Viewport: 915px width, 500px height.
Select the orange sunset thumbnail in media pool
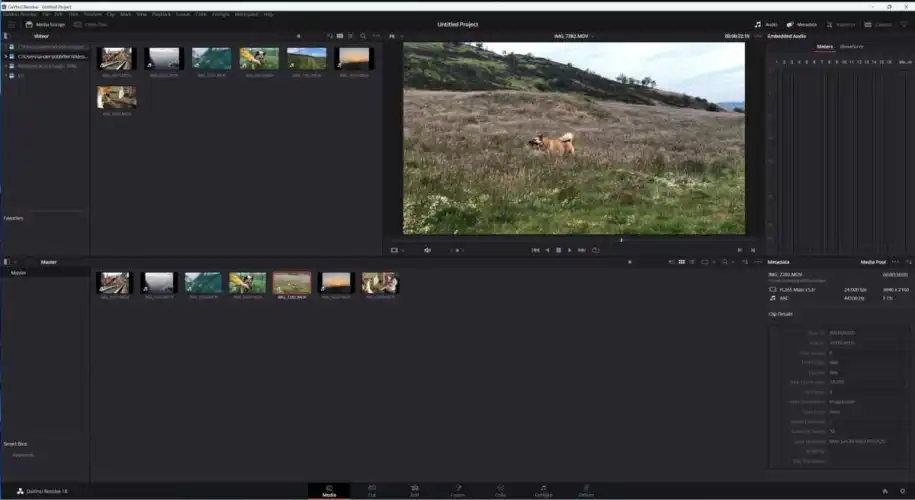tap(336, 283)
